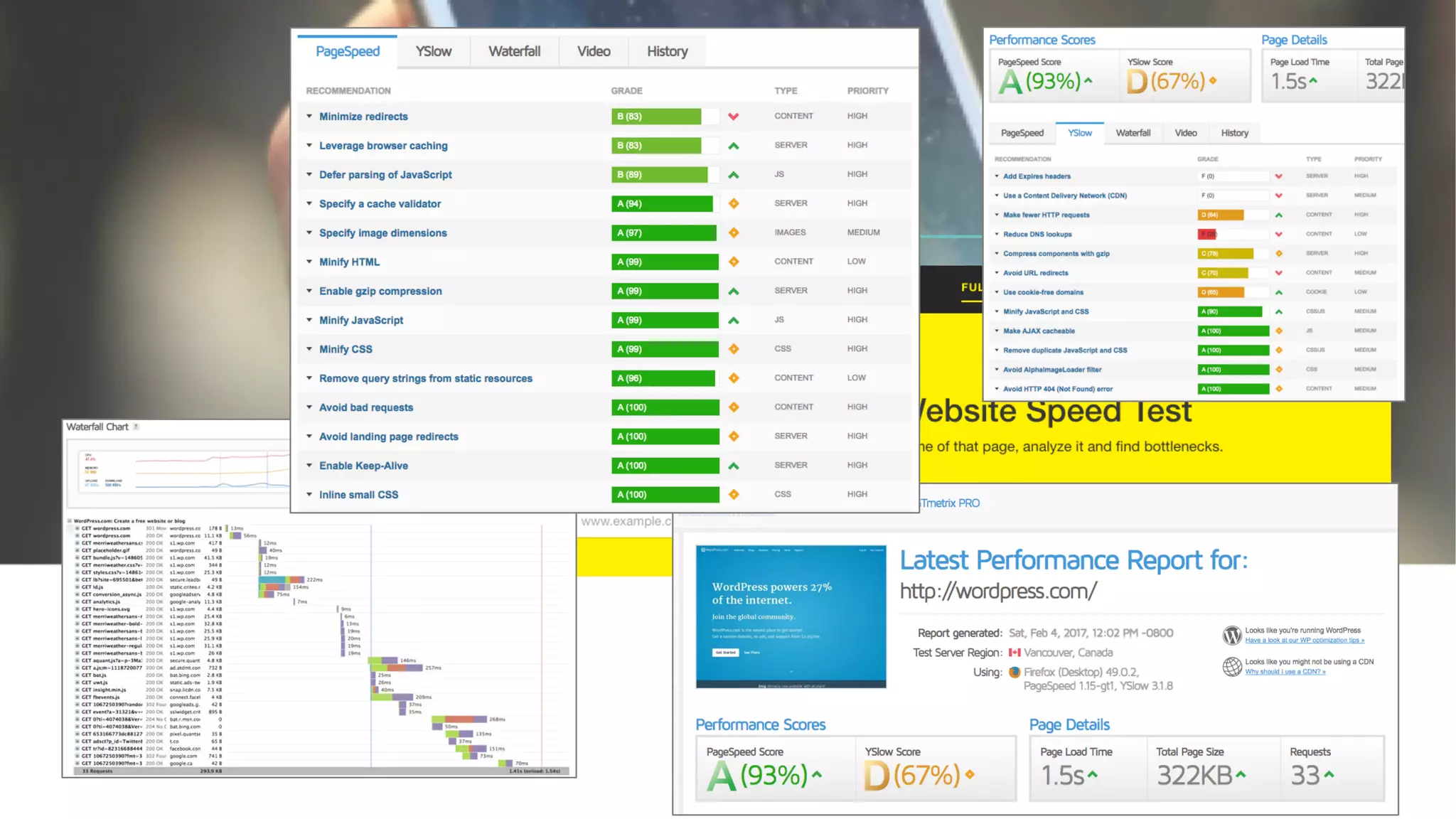Select the YSlow tab in the small scores panel
Viewport: 1456px width, 819px height.
coord(1079,133)
